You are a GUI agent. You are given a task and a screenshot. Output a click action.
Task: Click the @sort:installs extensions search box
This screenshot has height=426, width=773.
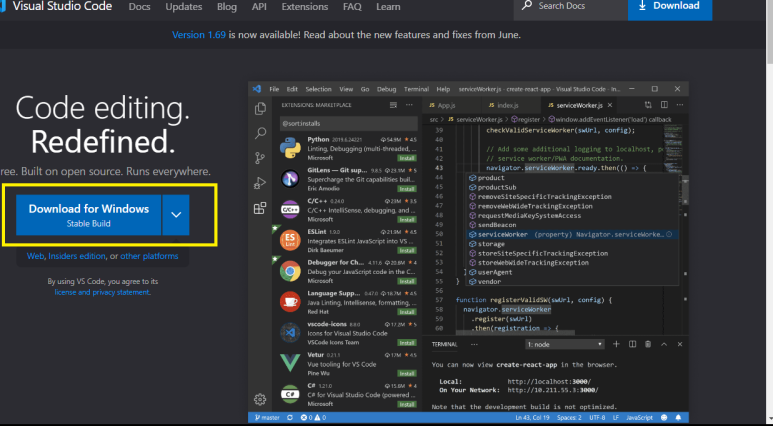click(349, 124)
